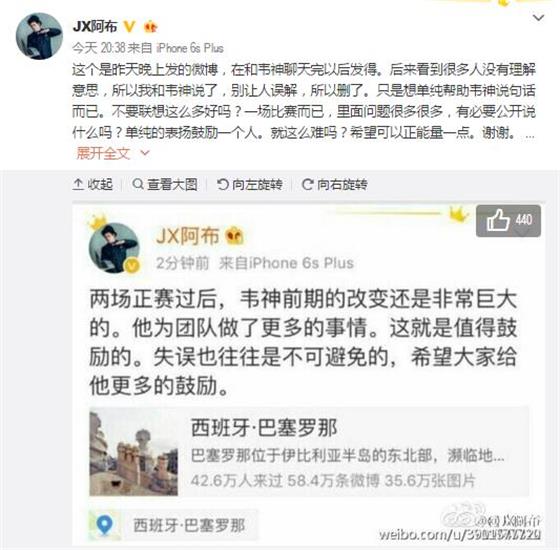This screenshot has height=550, width=560.
Task: Click the orange V verification badge
Action: (129, 26)
